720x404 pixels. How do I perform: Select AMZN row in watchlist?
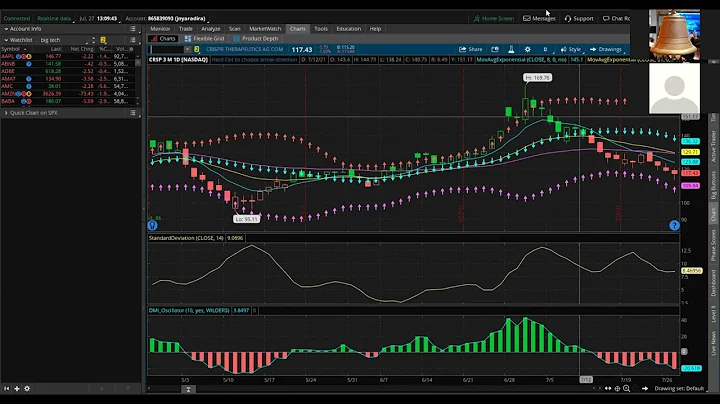click(68, 93)
